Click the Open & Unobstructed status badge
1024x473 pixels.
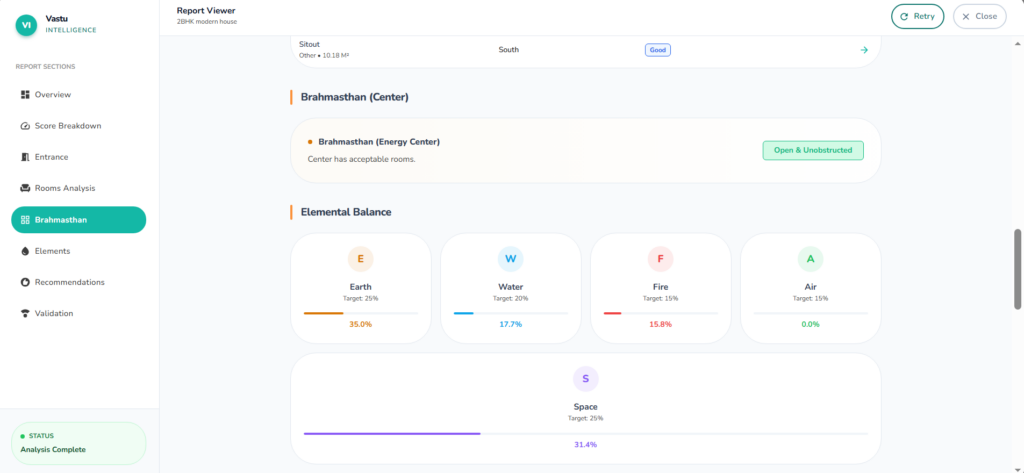[812, 150]
